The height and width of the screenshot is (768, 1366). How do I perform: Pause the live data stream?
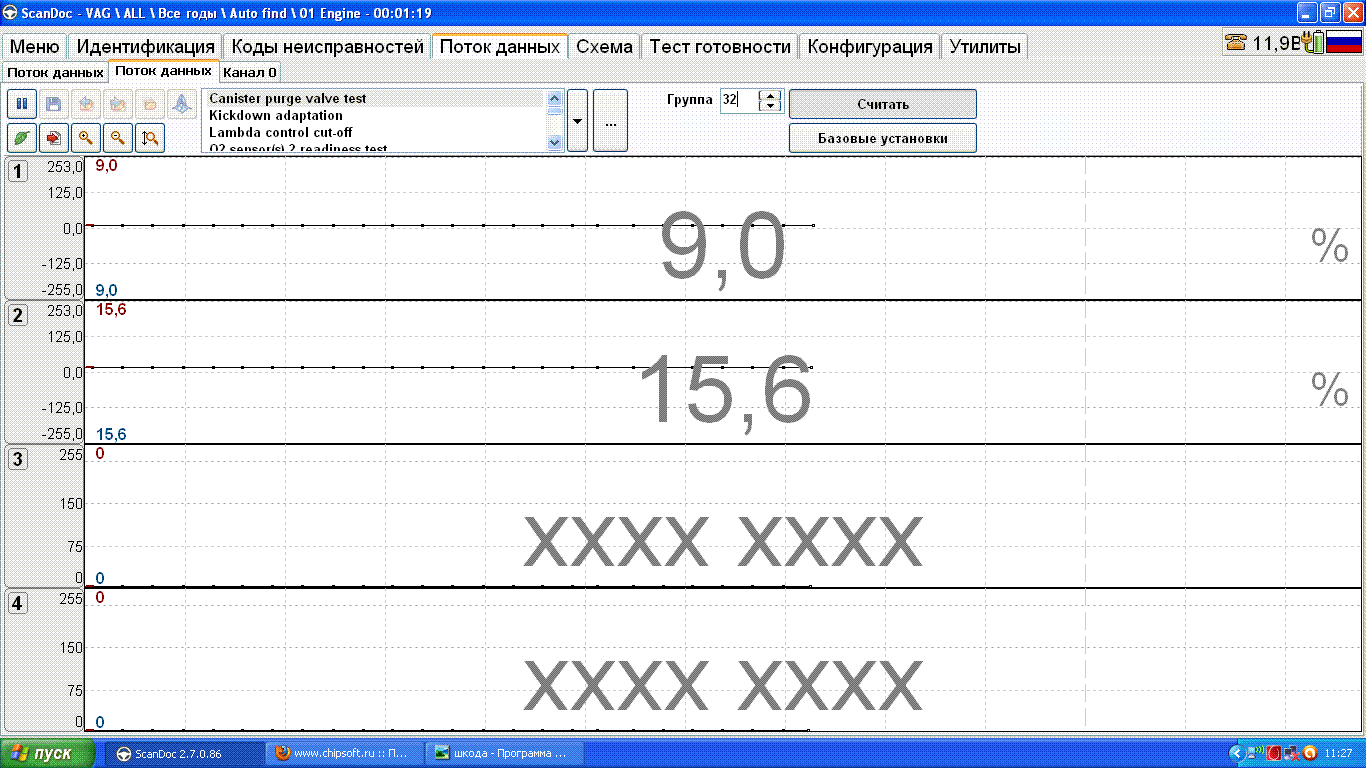point(22,104)
